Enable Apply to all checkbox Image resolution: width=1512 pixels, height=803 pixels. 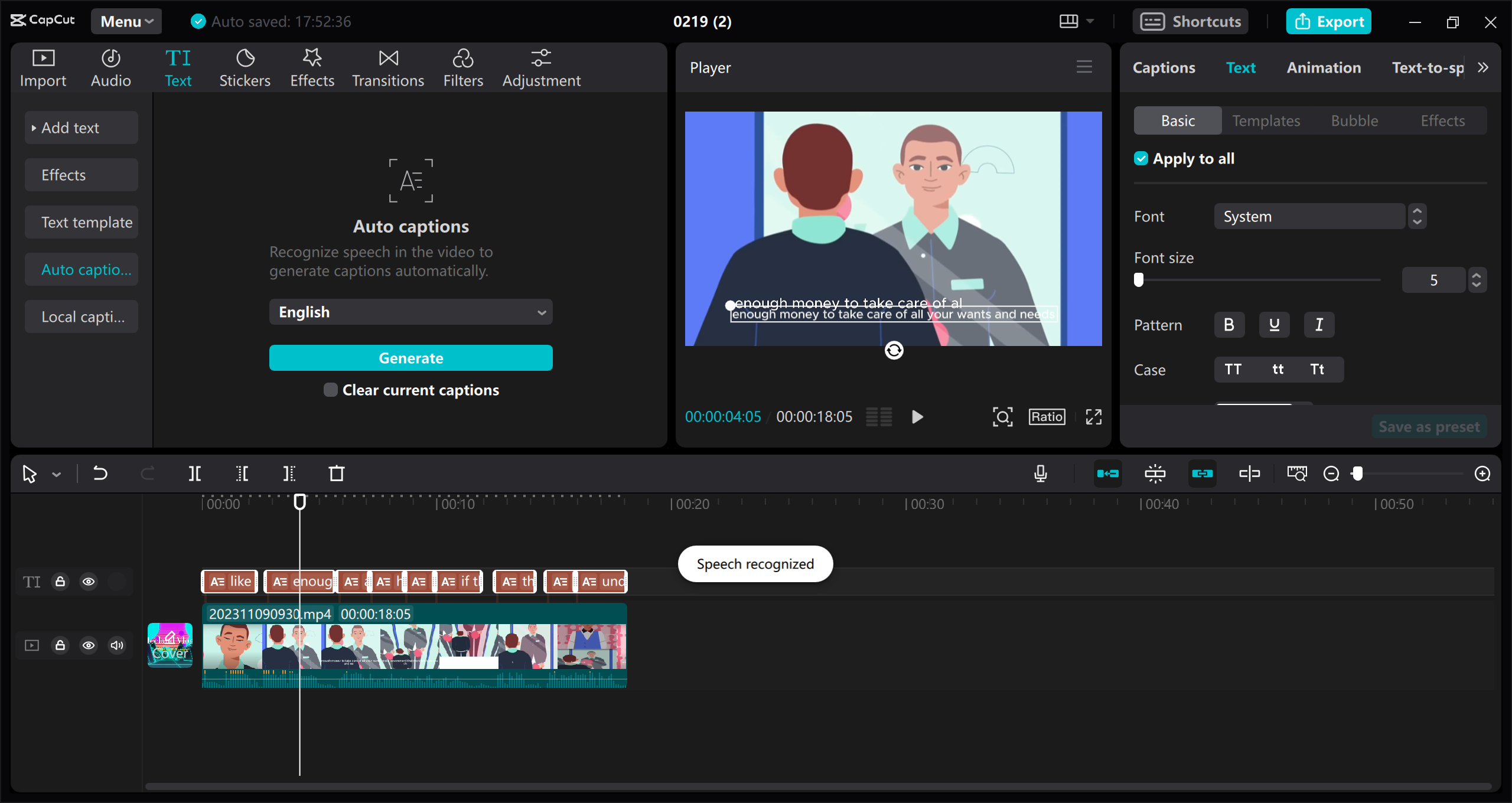[x=1141, y=158]
